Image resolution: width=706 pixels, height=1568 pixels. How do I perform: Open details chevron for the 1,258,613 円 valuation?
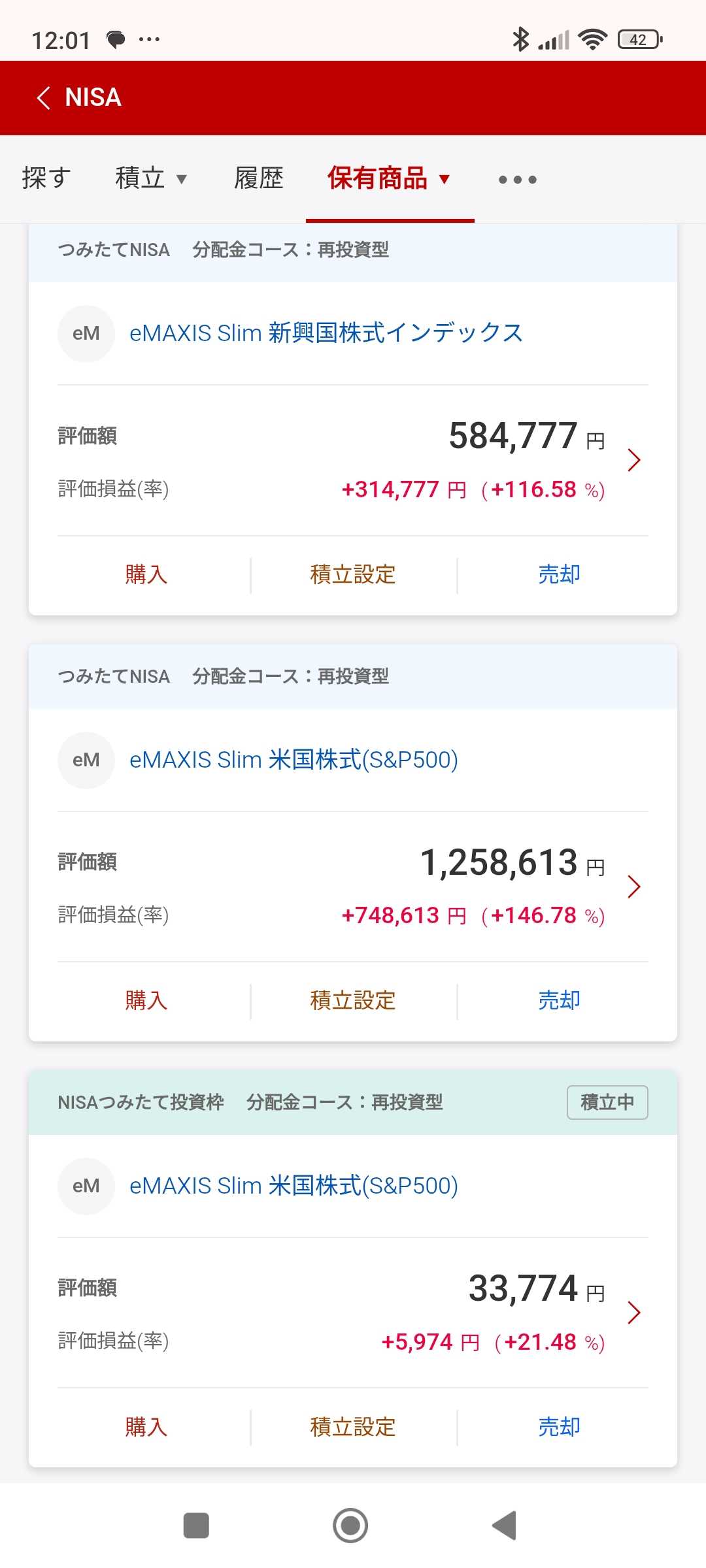point(633,887)
